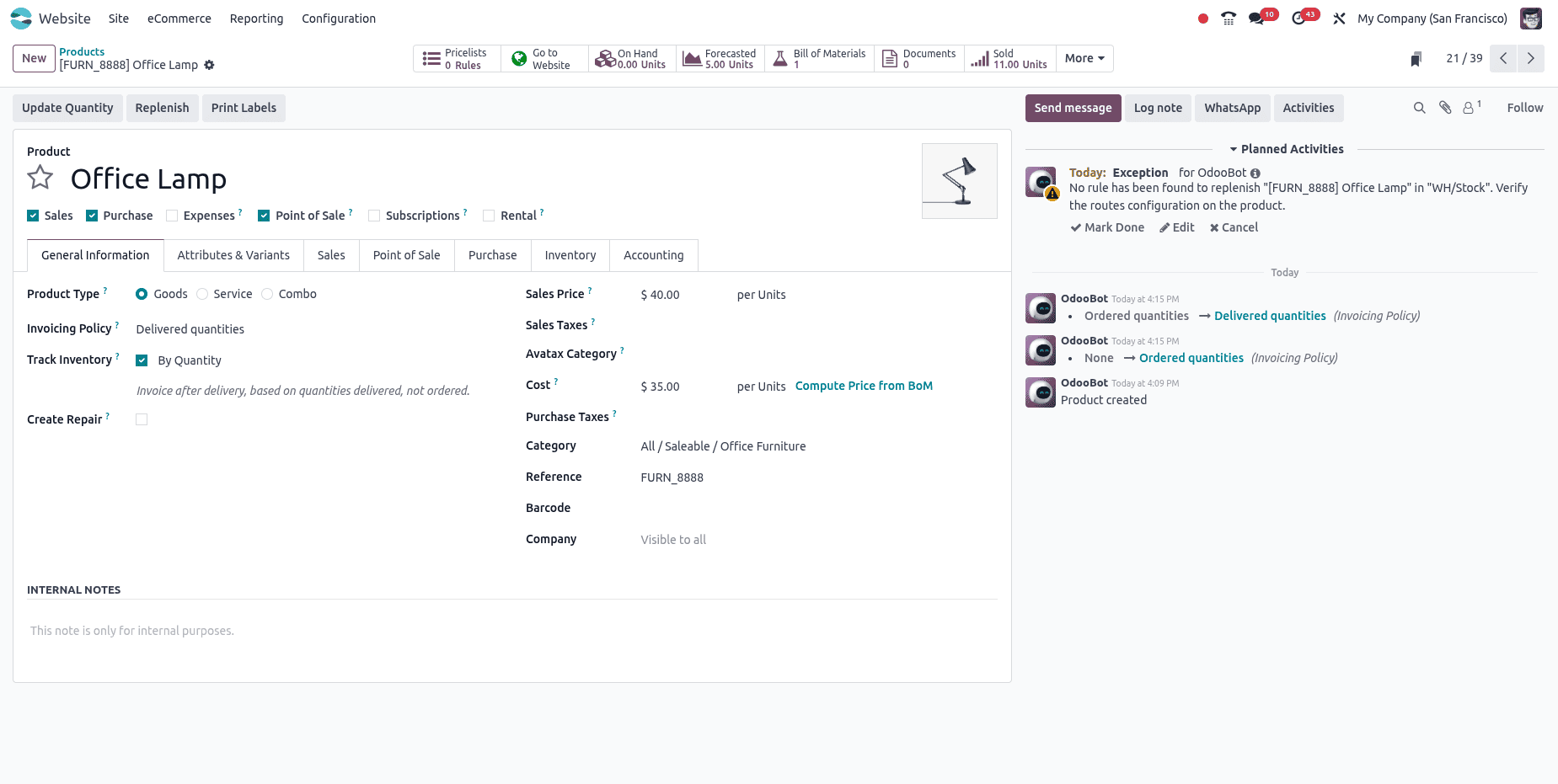Image resolution: width=1558 pixels, height=784 pixels.
Task: Click Update Quantity button
Action: click(67, 108)
